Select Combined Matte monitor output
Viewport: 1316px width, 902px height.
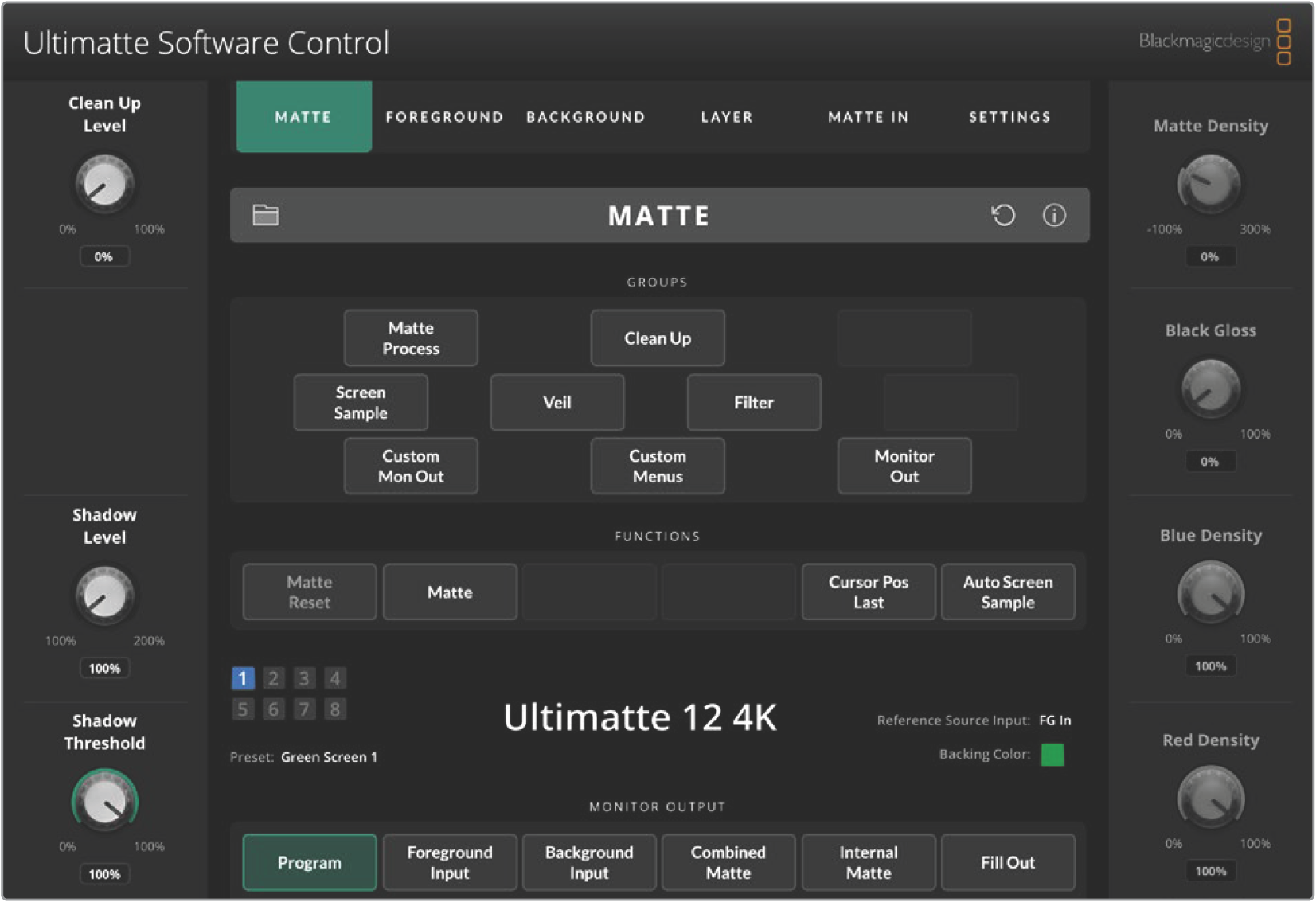pyautogui.click(x=728, y=862)
